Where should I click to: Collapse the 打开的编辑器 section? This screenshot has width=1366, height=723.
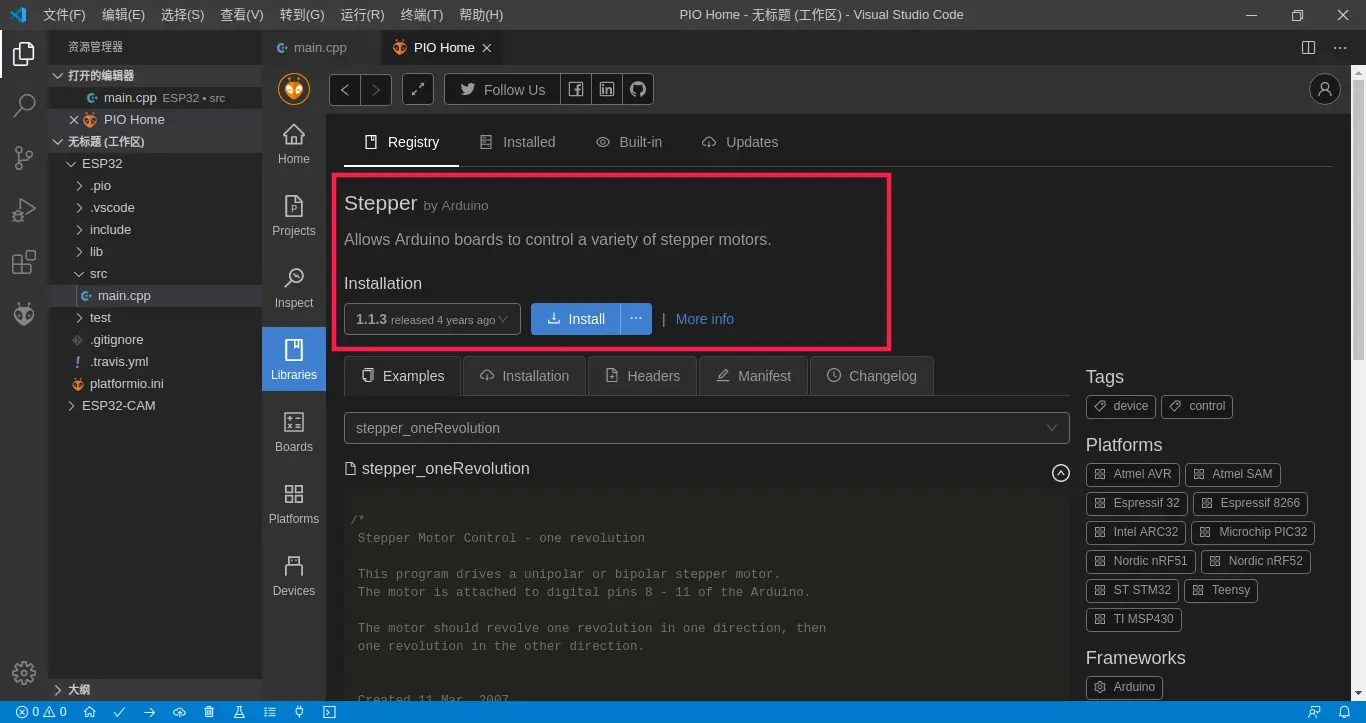point(155,76)
